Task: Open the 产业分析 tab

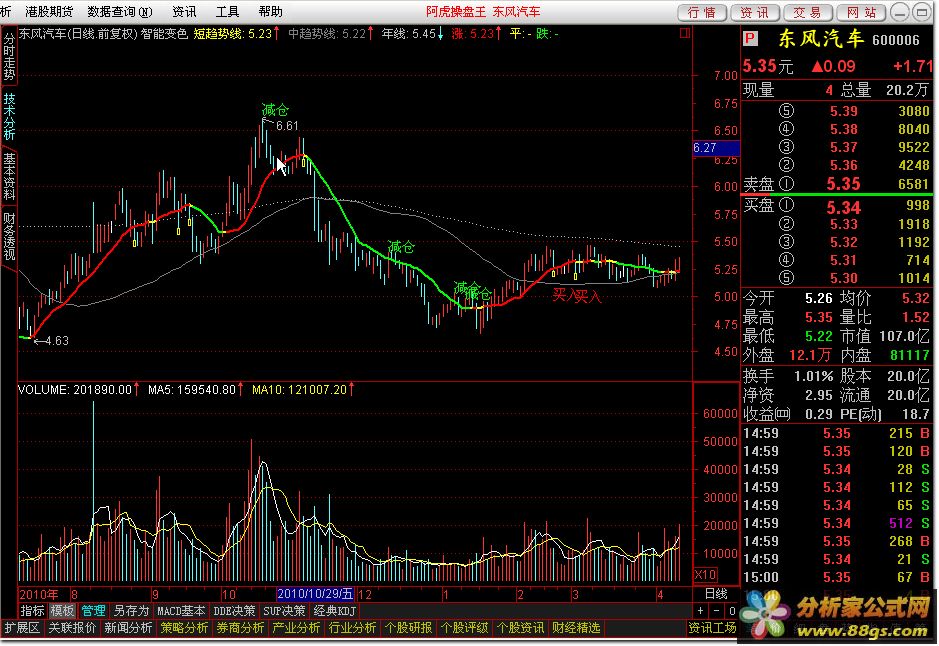Action: 296,627
